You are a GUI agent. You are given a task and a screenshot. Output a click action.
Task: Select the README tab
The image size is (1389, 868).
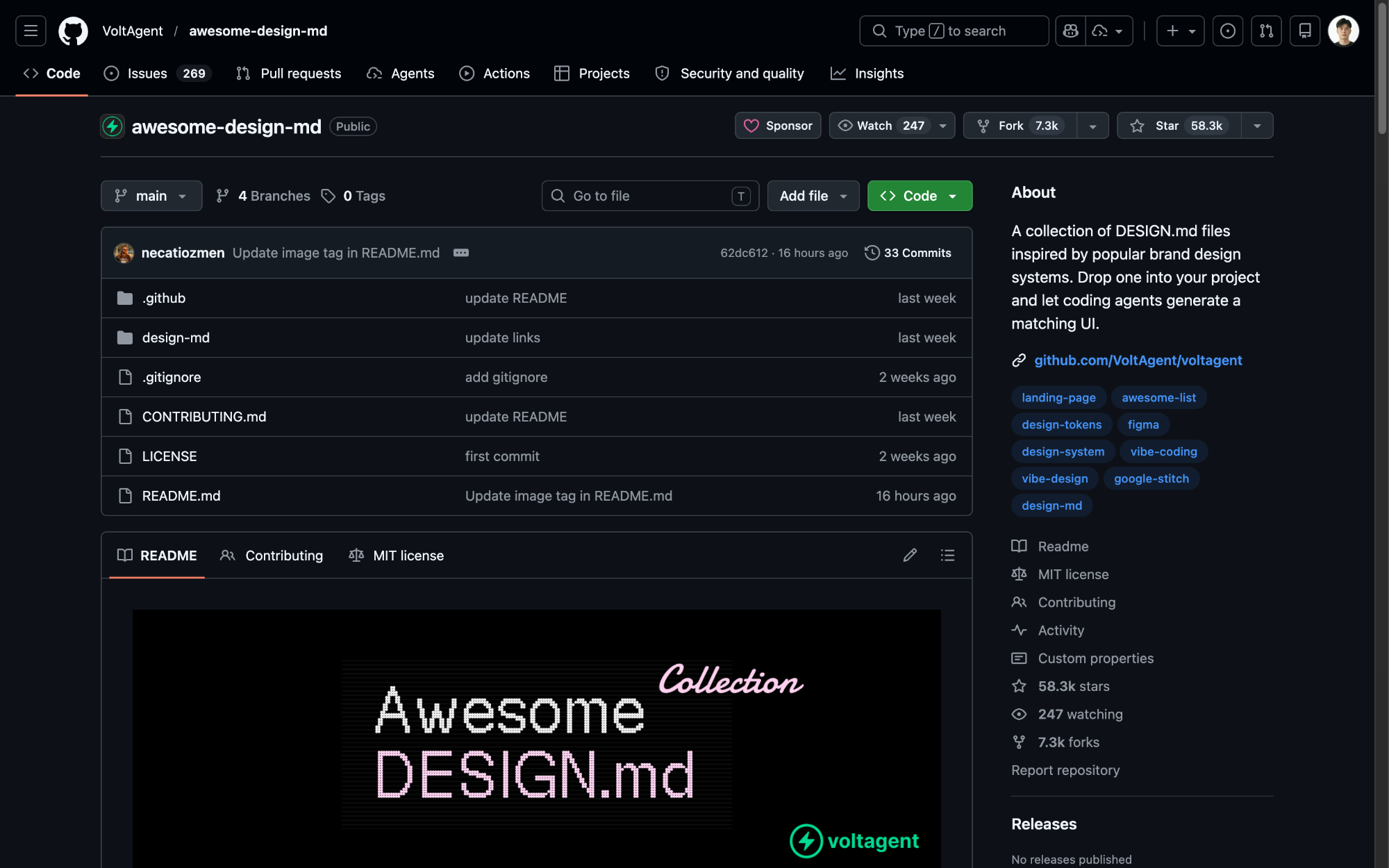click(157, 556)
